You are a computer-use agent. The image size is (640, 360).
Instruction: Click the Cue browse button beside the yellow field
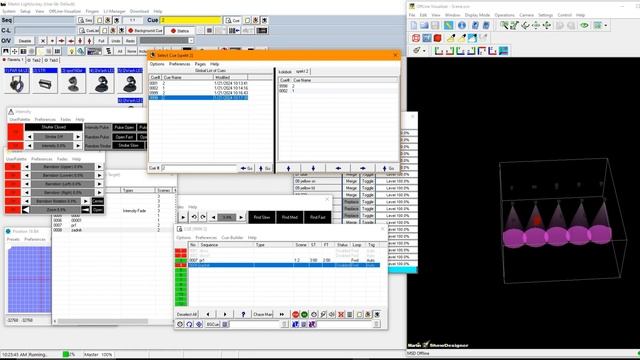(x=233, y=20)
